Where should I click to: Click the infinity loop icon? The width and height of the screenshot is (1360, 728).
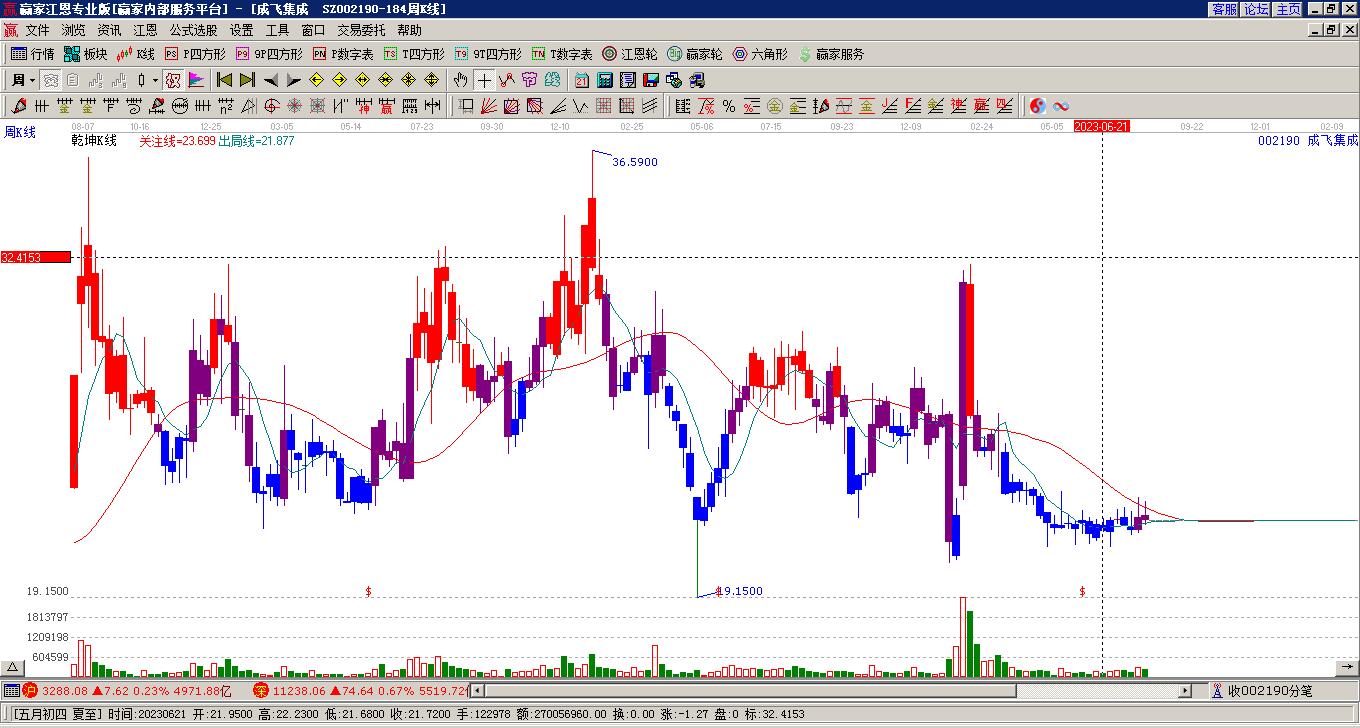pos(1061,106)
